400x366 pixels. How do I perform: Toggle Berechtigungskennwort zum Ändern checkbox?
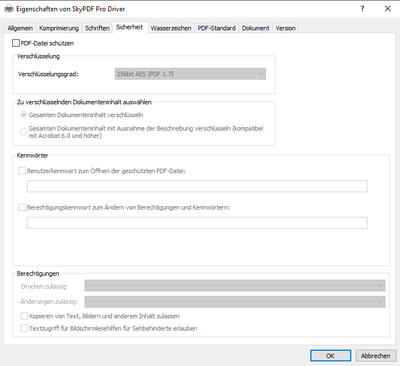pos(22,207)
